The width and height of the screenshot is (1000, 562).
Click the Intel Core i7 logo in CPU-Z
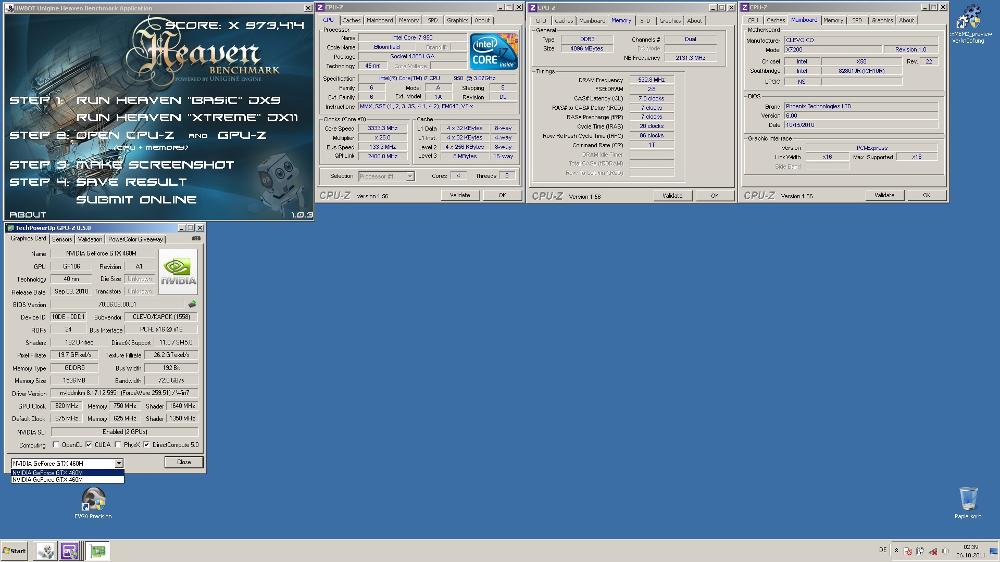tap(494, 52)
